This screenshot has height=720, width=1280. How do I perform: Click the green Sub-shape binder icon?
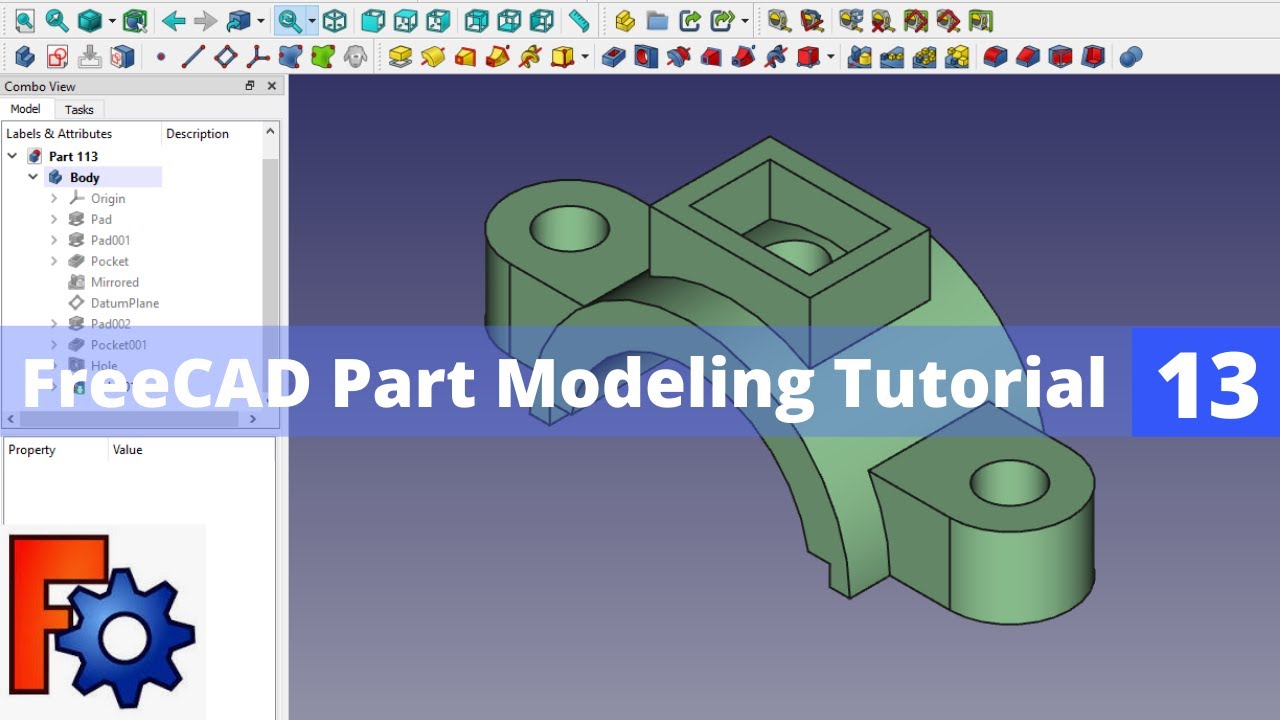pyautogui.click(x=322, y=57)
